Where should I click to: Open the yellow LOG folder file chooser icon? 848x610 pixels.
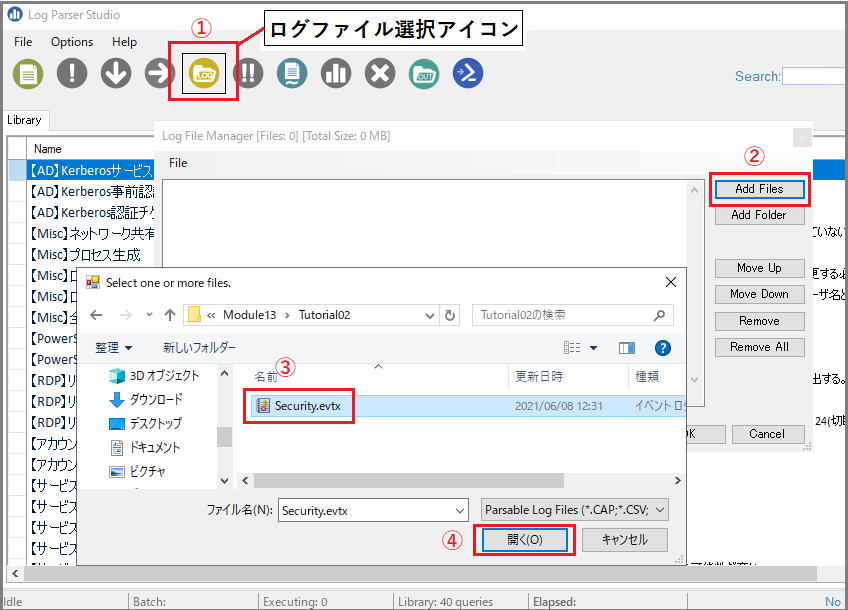pyautogui.click(x=204, y=74)
